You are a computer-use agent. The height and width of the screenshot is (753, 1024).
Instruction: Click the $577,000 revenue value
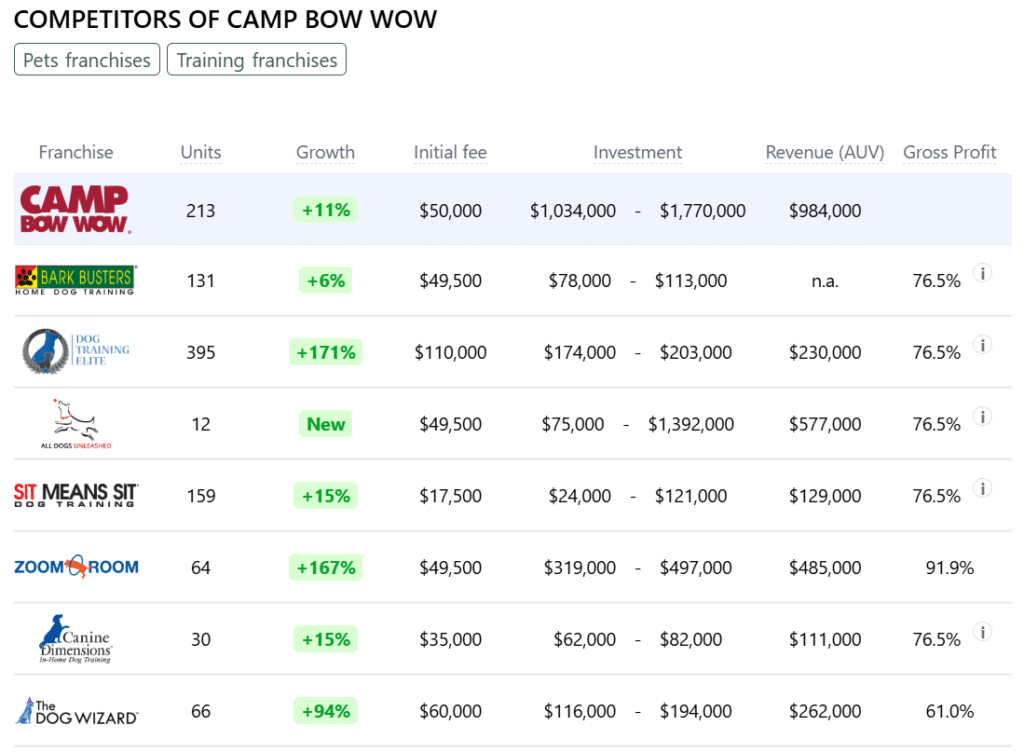[x=825, y=424]
